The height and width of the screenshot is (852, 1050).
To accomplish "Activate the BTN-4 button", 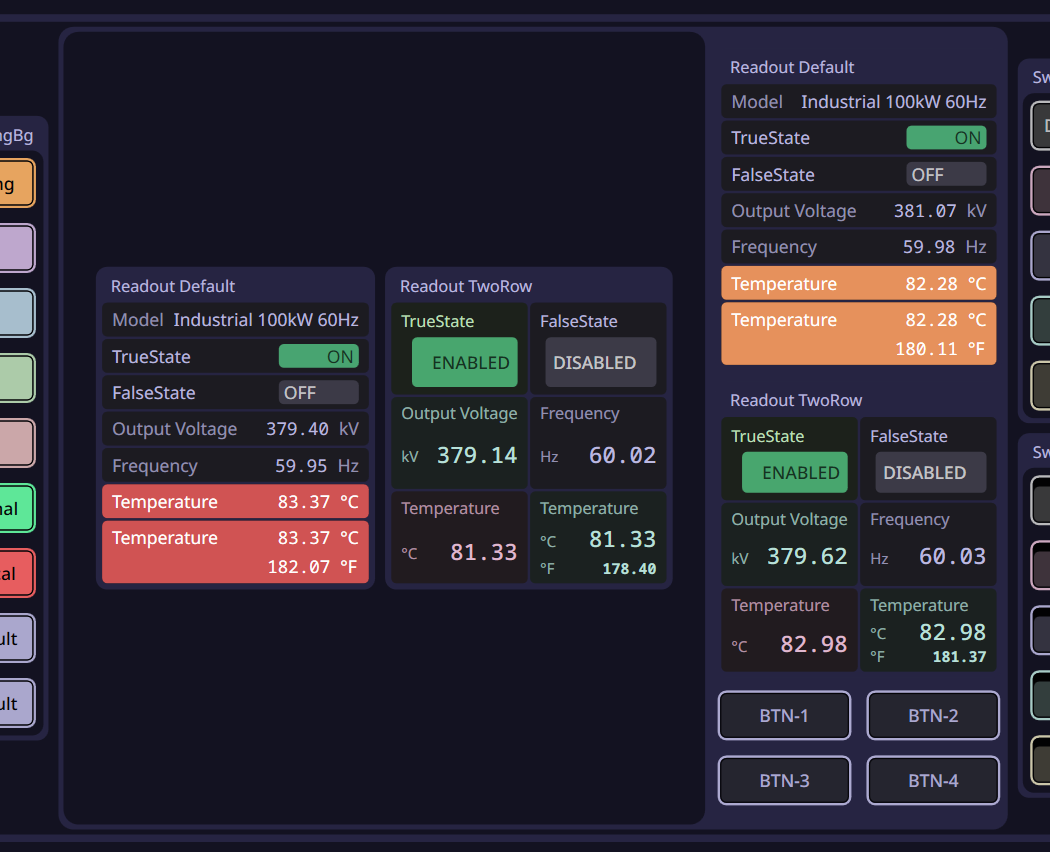I will point(933,780).
